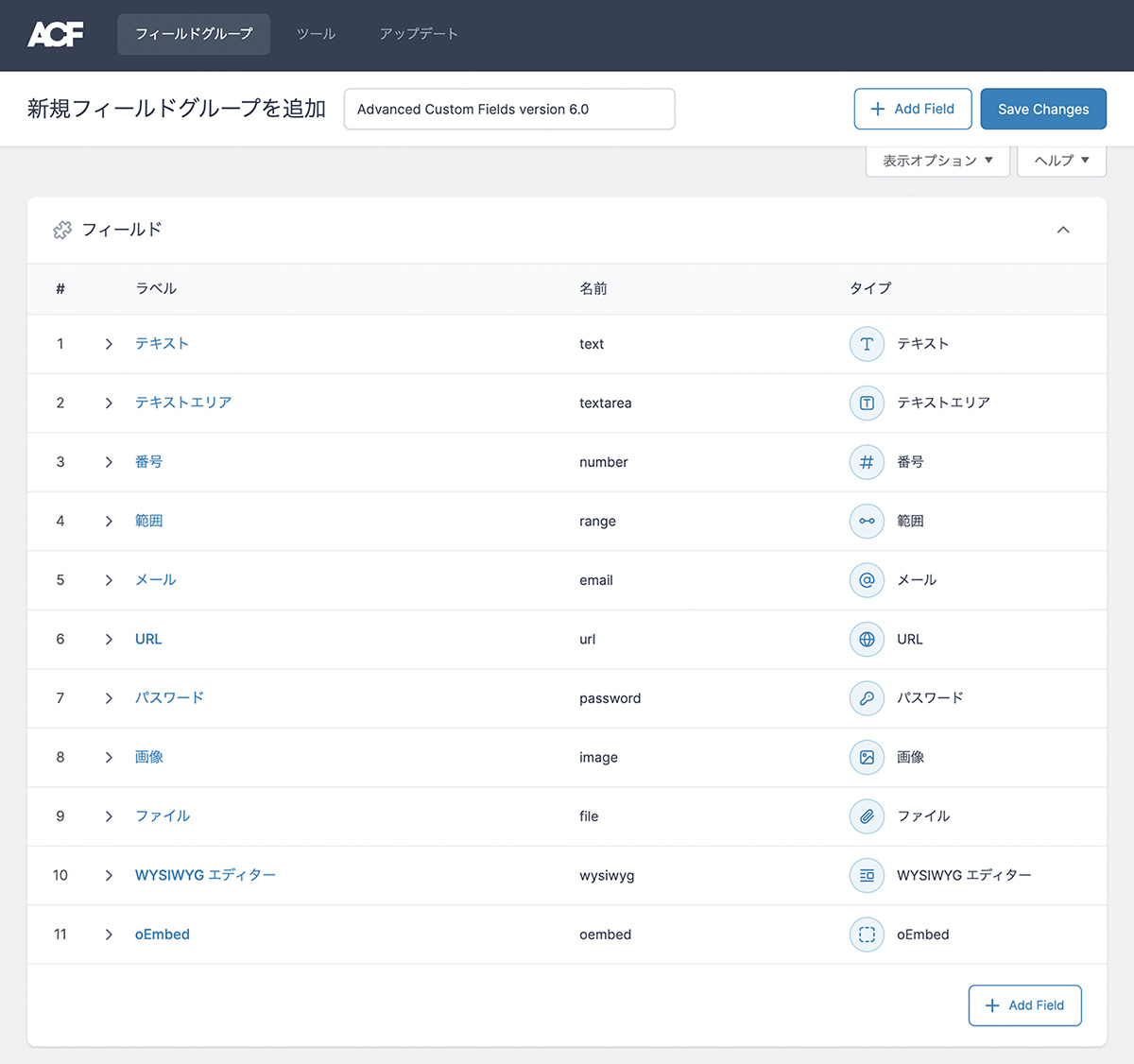1134x1064 pixels.
Task: Open the oEmbed field label link
Action: [163, 935]
